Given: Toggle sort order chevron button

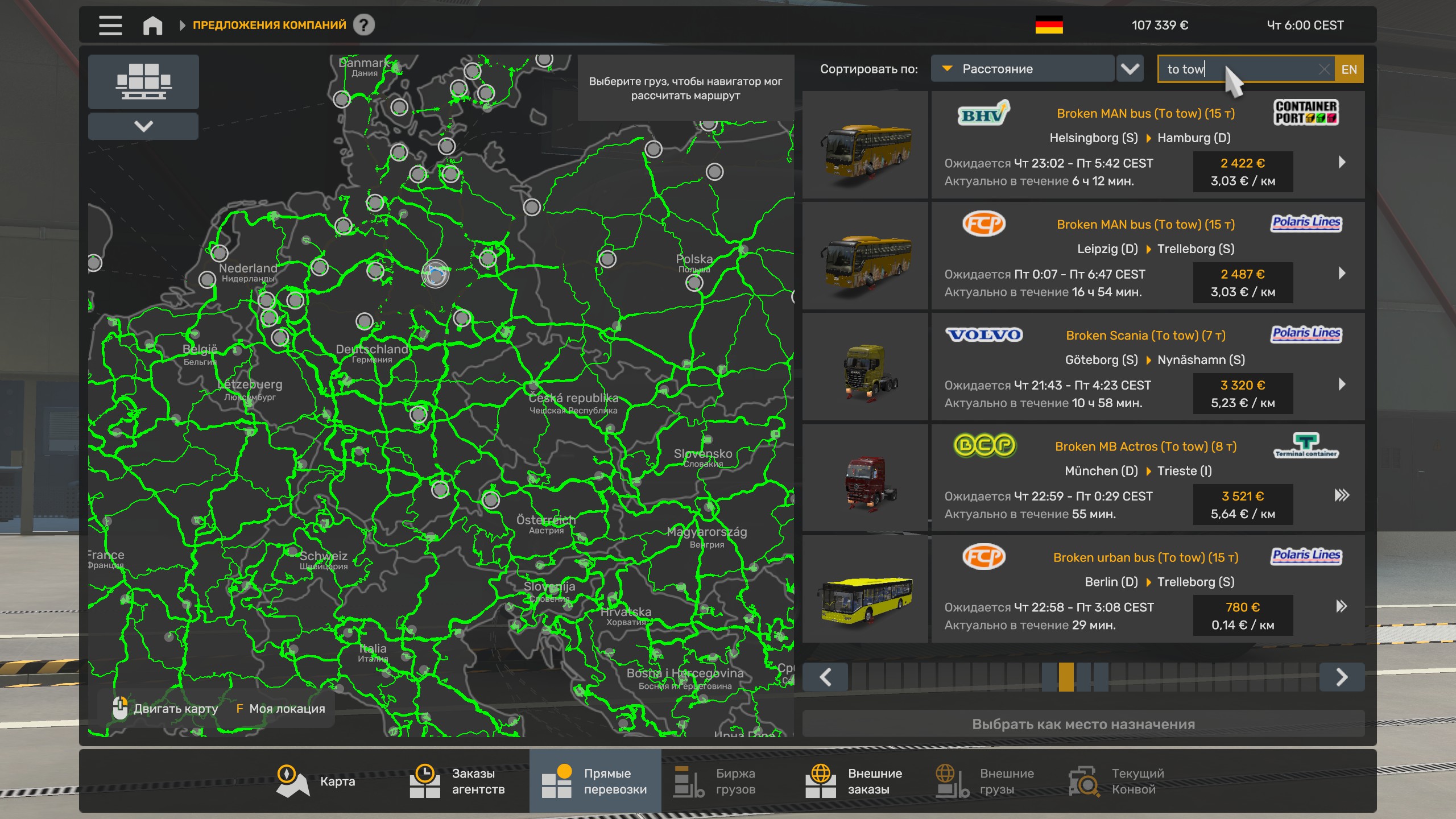Looking at the screenshot, I should pyautogui.click(x=1130, y=69).
